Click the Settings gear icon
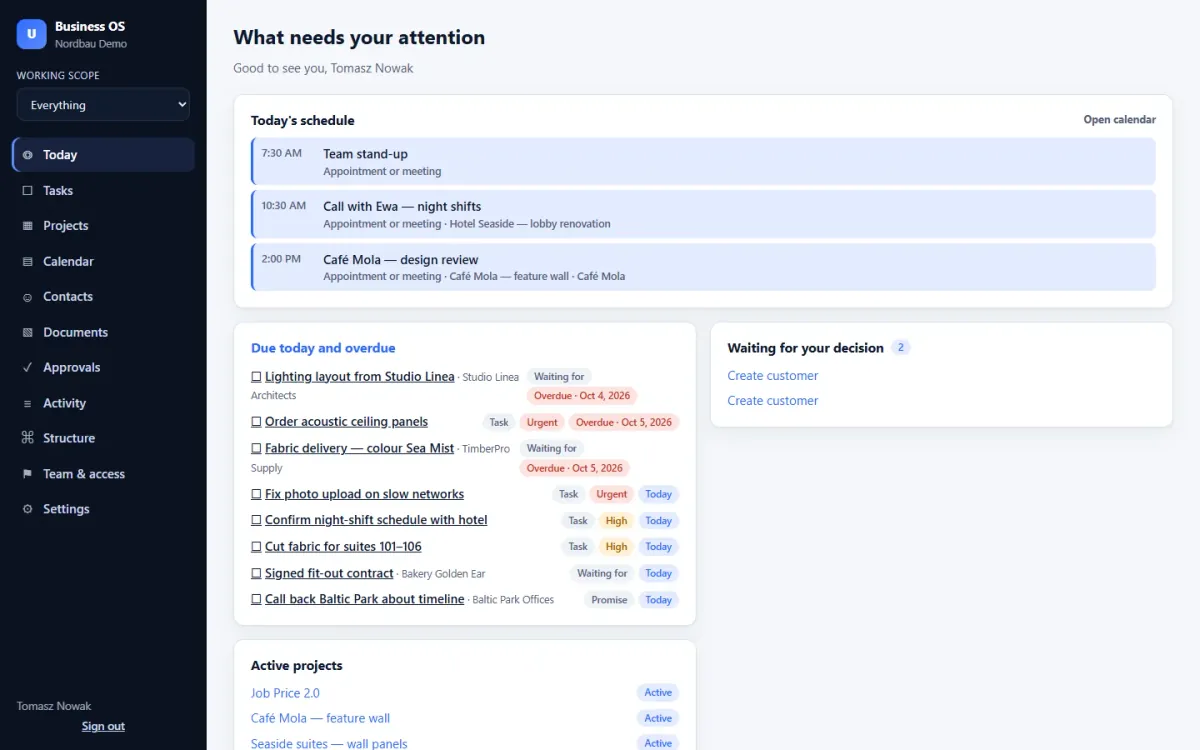The width and height of the screenshot is (1200, 750). point(27,509)
